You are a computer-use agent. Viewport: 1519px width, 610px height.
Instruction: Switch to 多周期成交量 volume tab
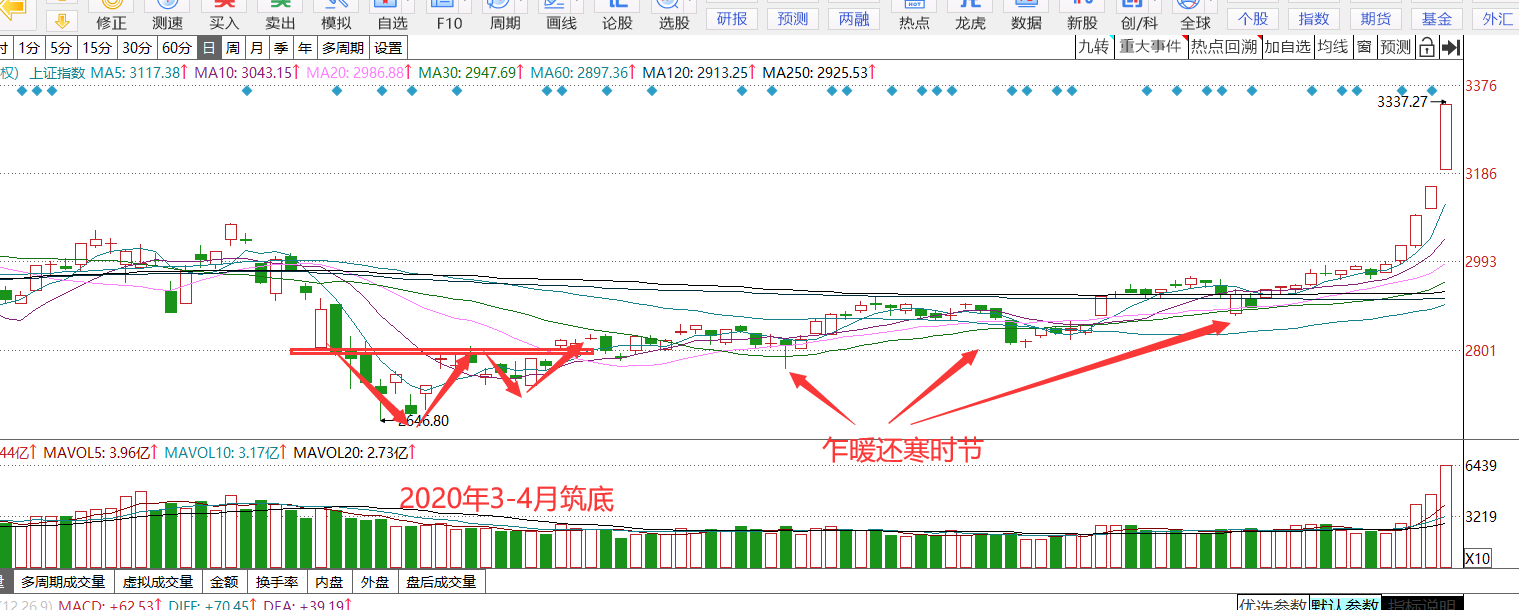point(63,582)
